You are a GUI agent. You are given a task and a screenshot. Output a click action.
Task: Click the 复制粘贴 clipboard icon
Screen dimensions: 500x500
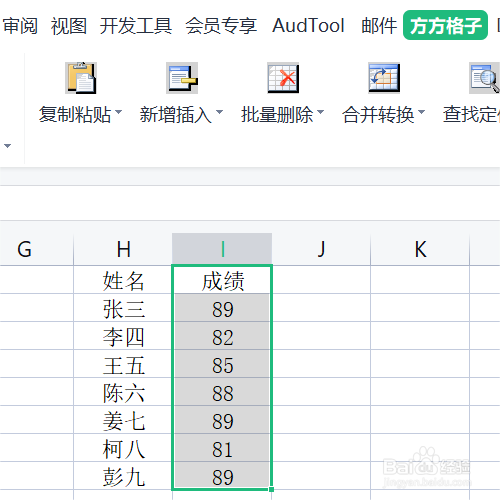point(81,78)
